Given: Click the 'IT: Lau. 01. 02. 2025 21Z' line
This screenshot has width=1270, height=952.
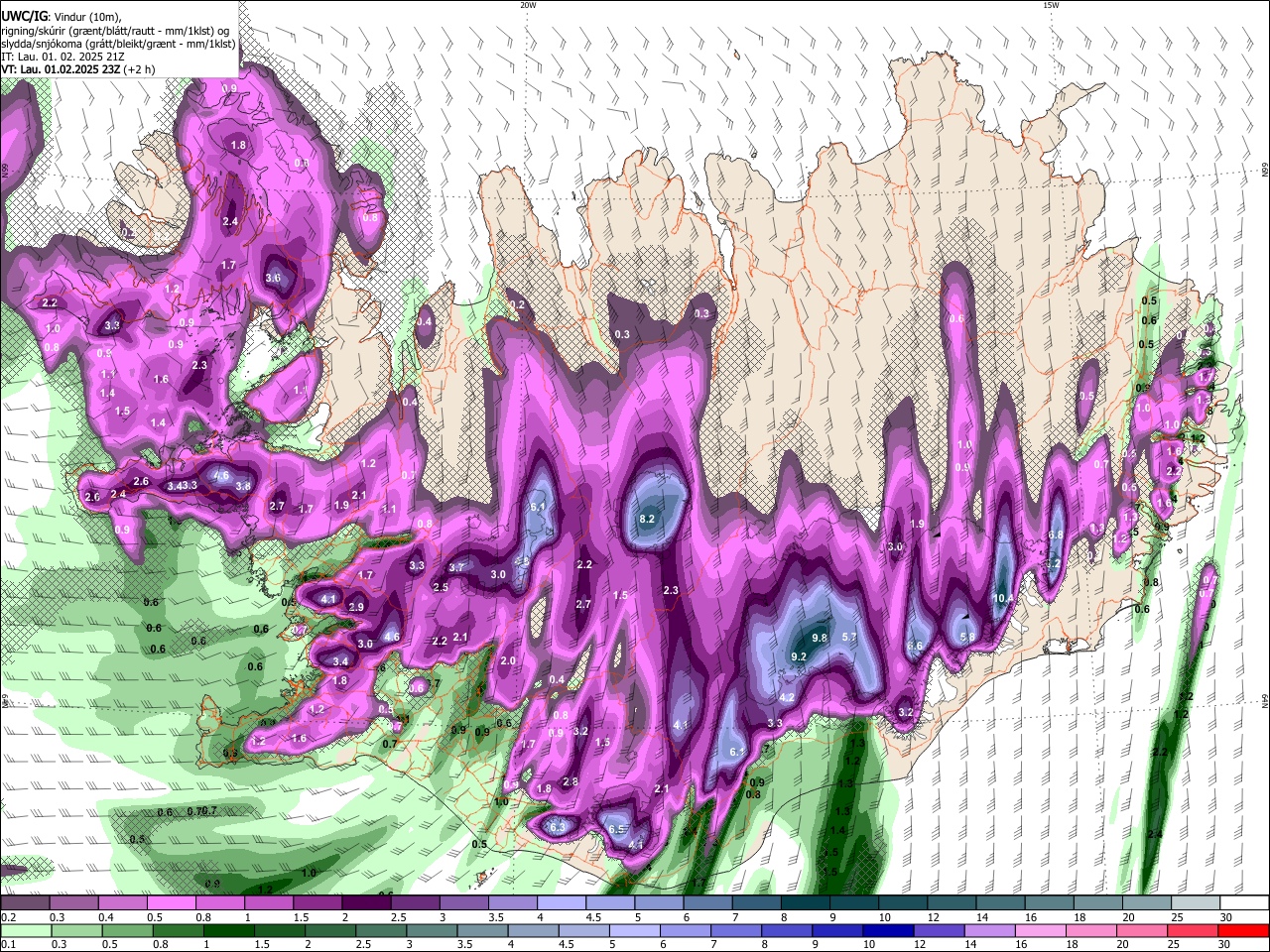Looking at the screenshot, I should coord(63,57).
